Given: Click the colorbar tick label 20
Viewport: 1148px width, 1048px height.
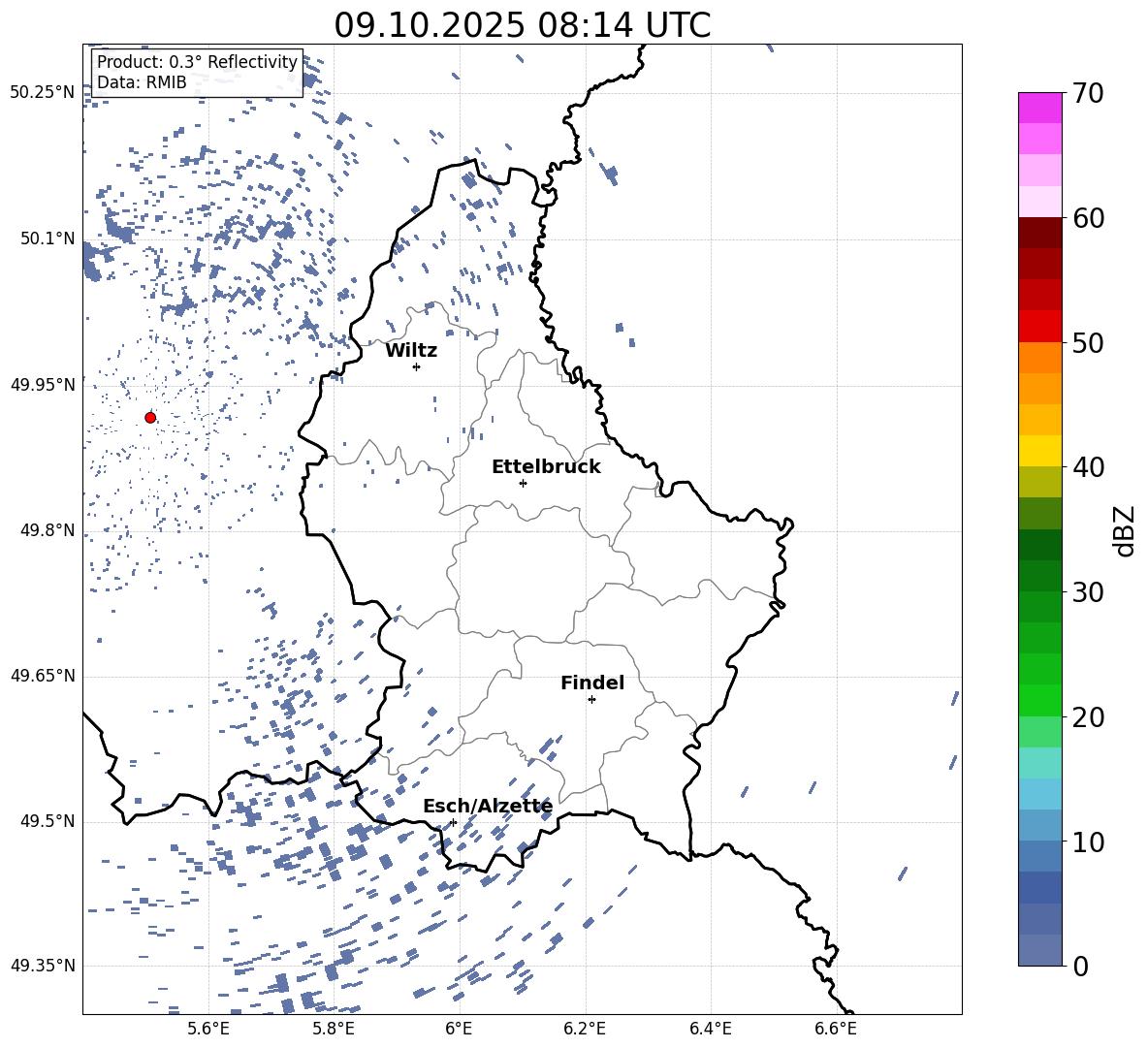Looking at the screenshot, I should 1088,717.
